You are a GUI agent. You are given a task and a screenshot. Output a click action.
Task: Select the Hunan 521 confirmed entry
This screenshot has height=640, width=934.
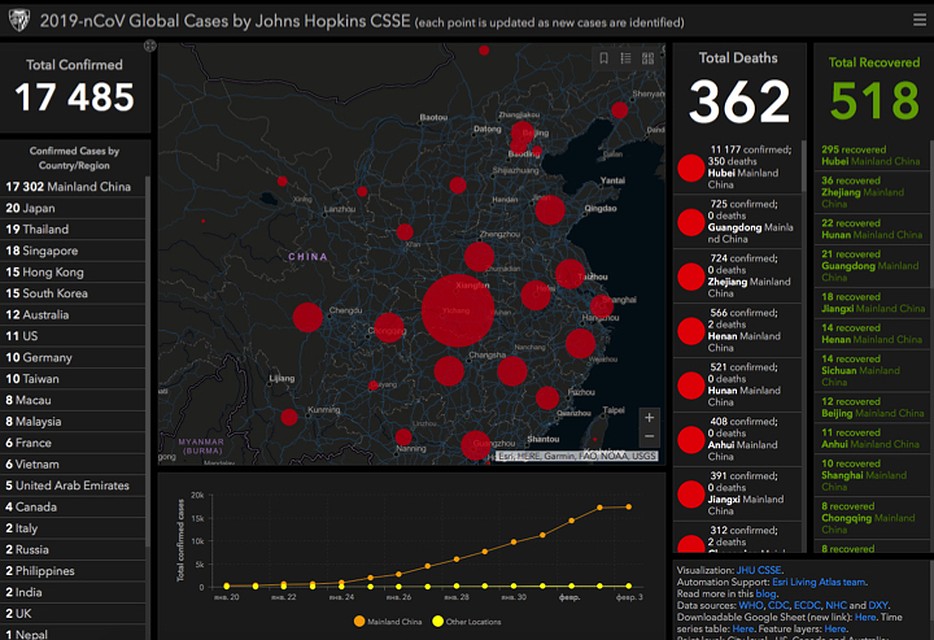[x=737, y=385]
